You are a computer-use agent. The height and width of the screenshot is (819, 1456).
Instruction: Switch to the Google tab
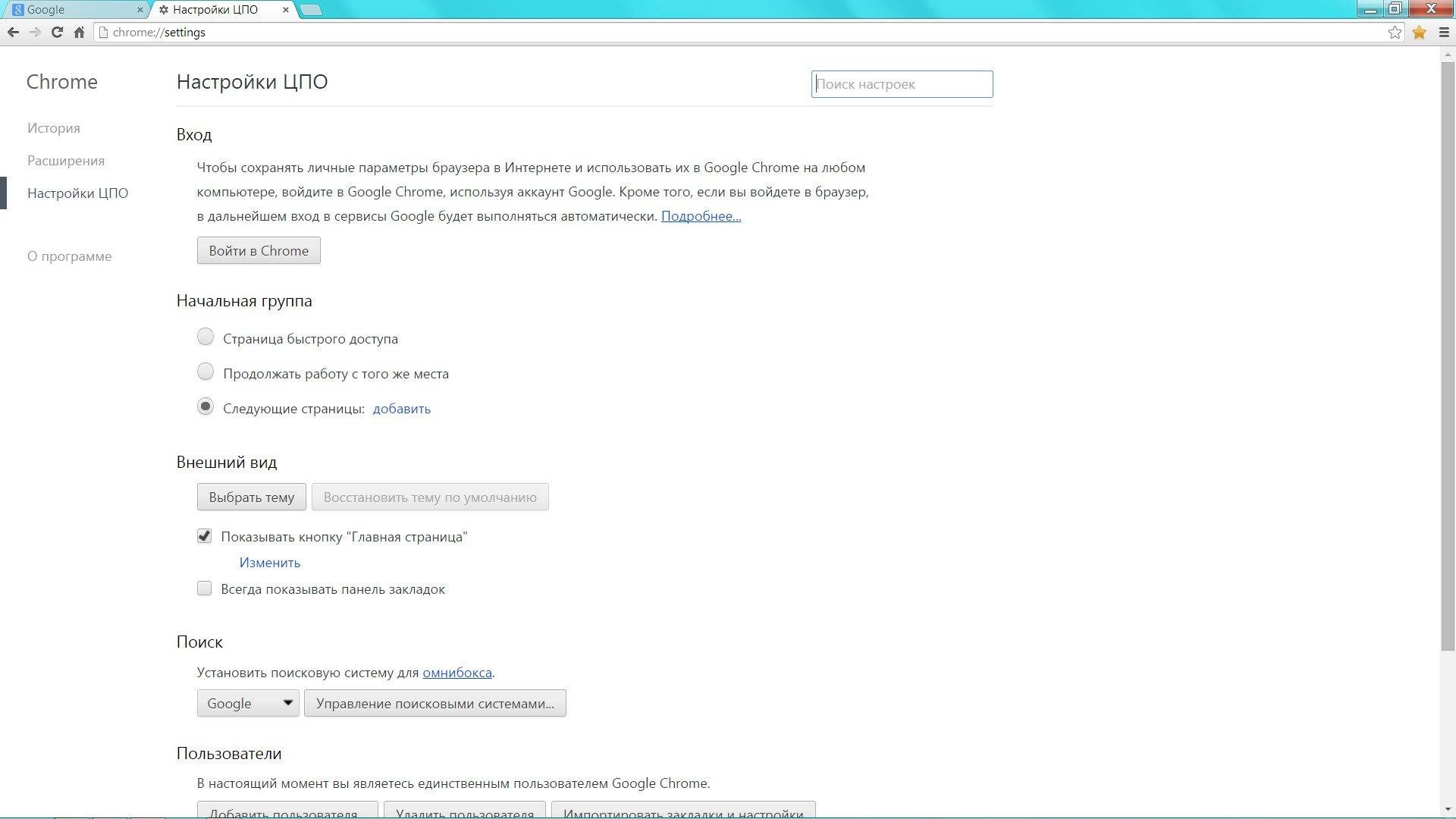tap(74, 10)
